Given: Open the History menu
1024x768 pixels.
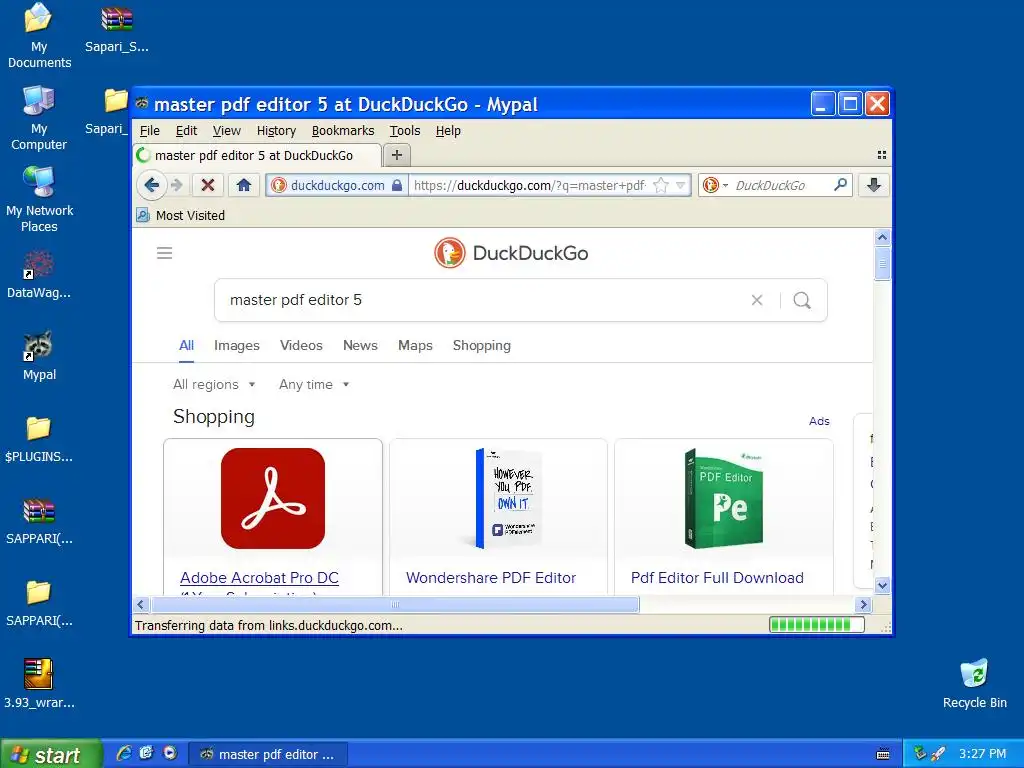Looking at the screenshot, I should point(276,131).
